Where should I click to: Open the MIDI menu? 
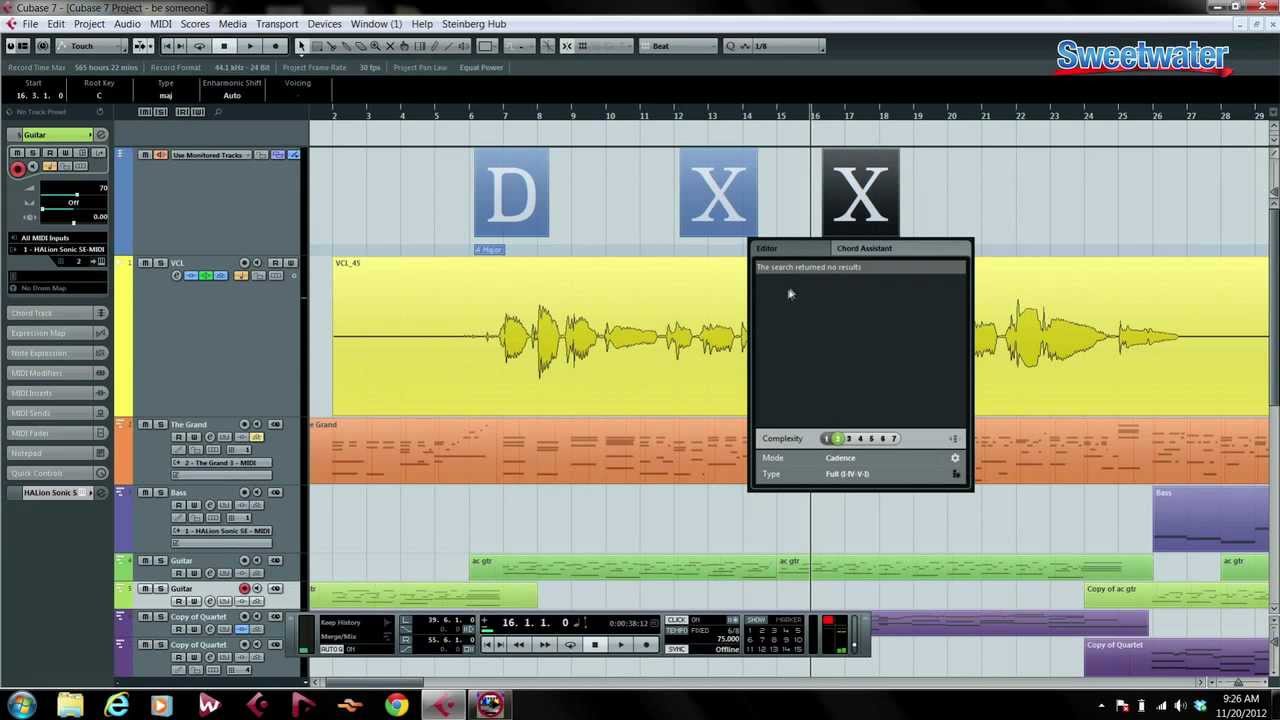[x=160, y=24]
